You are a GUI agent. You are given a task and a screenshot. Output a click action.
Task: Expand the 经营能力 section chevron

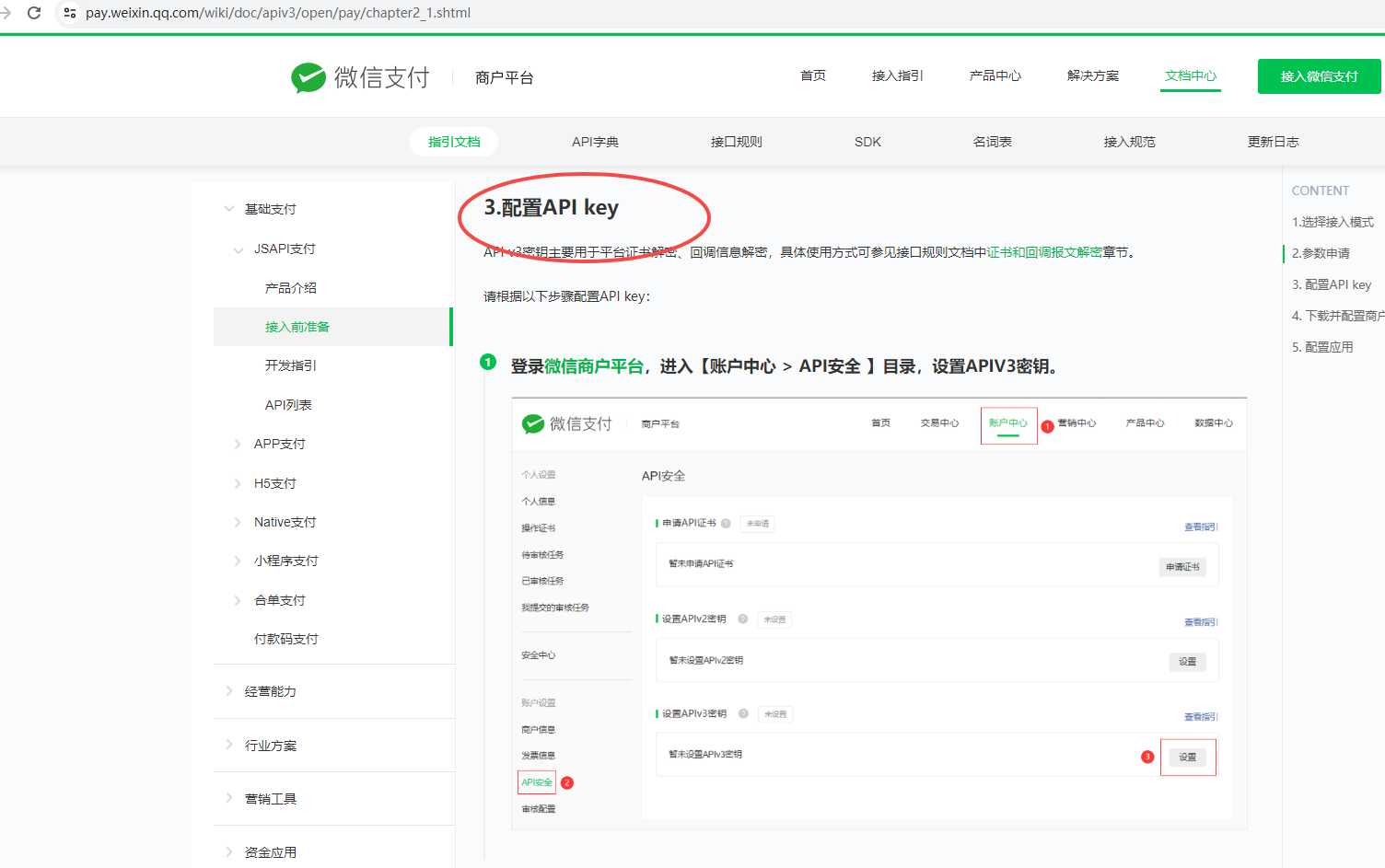tap(229, 691)
